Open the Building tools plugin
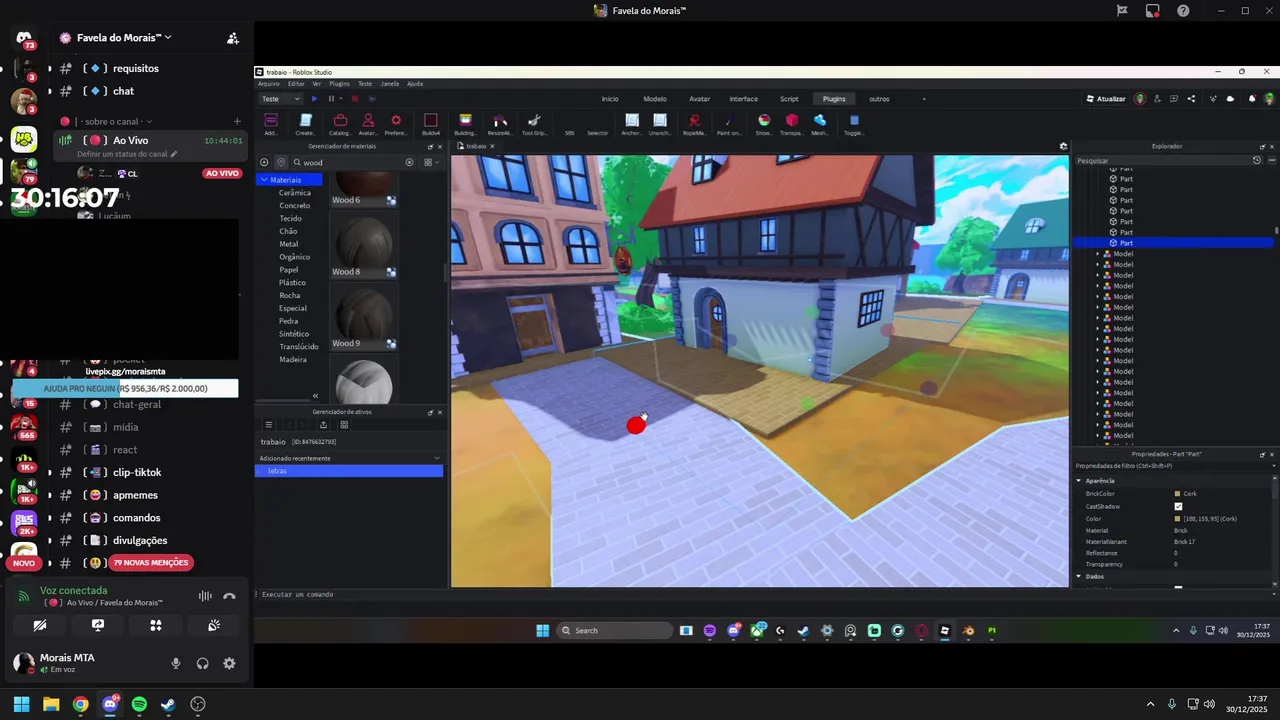1280x720 pixels. (465, 124)
